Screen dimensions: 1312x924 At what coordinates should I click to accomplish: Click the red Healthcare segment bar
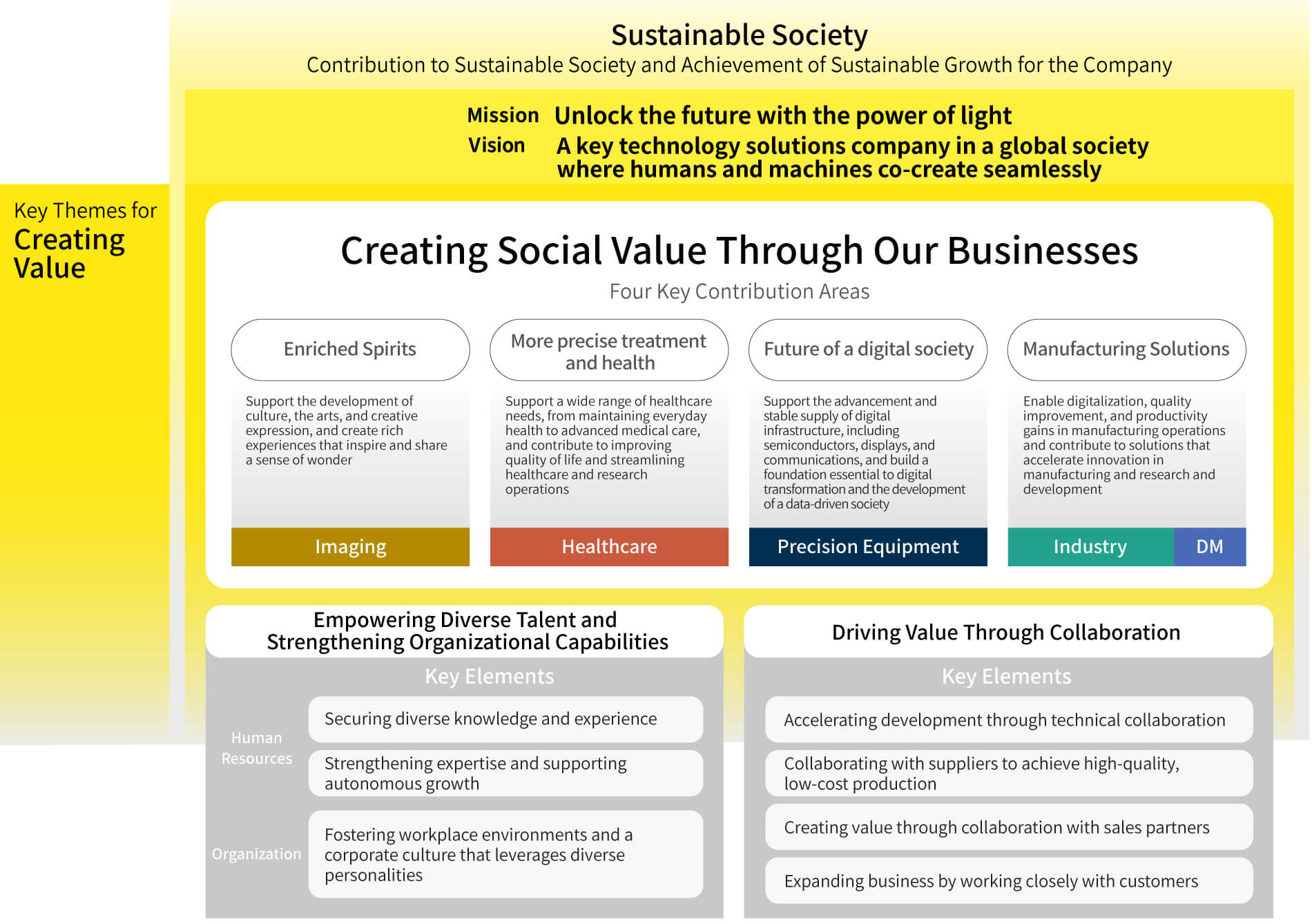coord(609,547)
